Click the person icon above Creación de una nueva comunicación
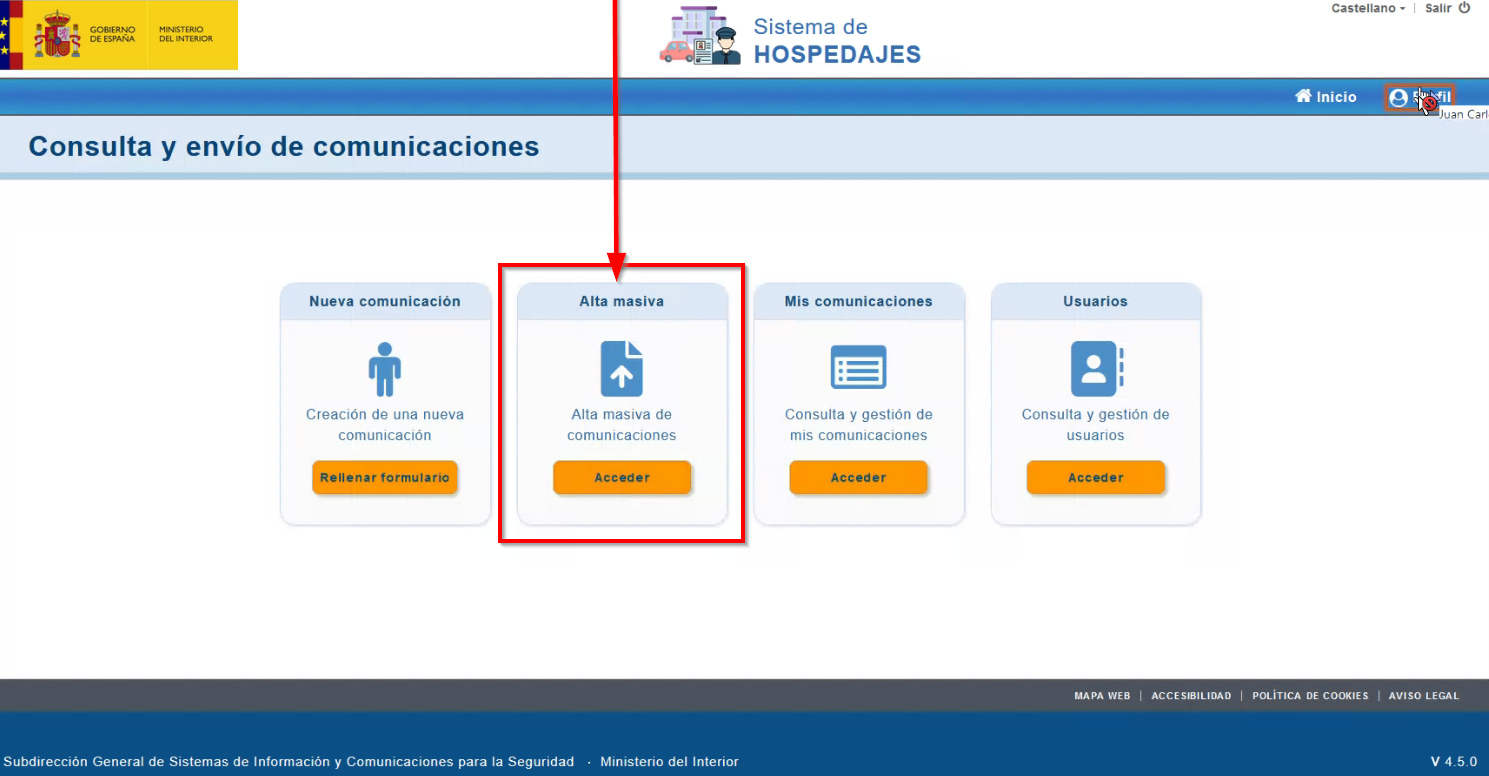 coord(385,368)
